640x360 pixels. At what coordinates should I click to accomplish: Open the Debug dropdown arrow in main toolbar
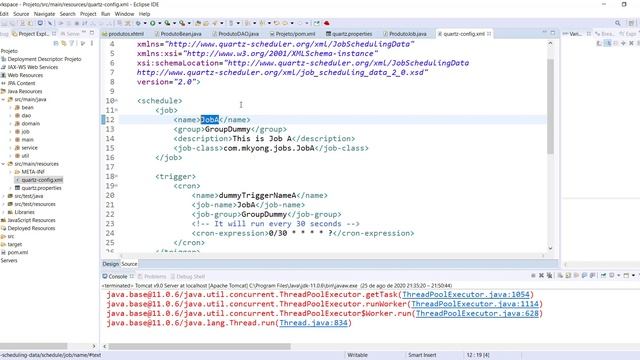tap(145, 23)
